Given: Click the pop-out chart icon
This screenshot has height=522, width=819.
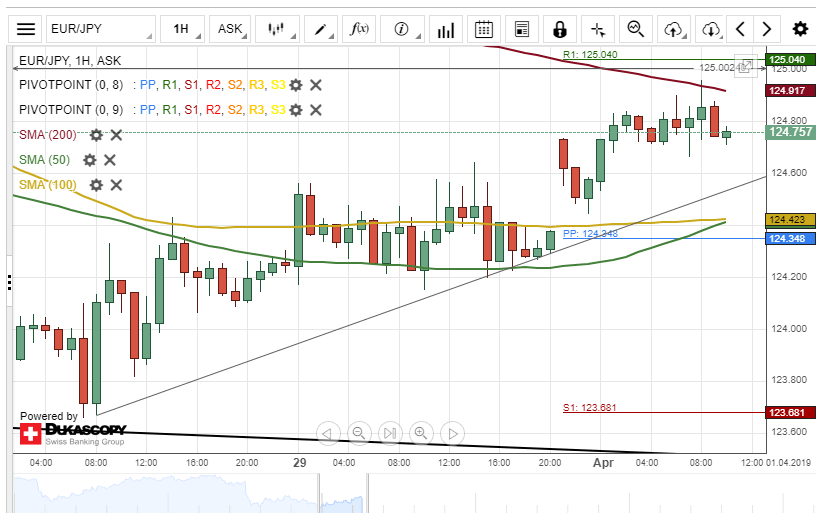Looking at the screenshot, I should tap(746, 66).
